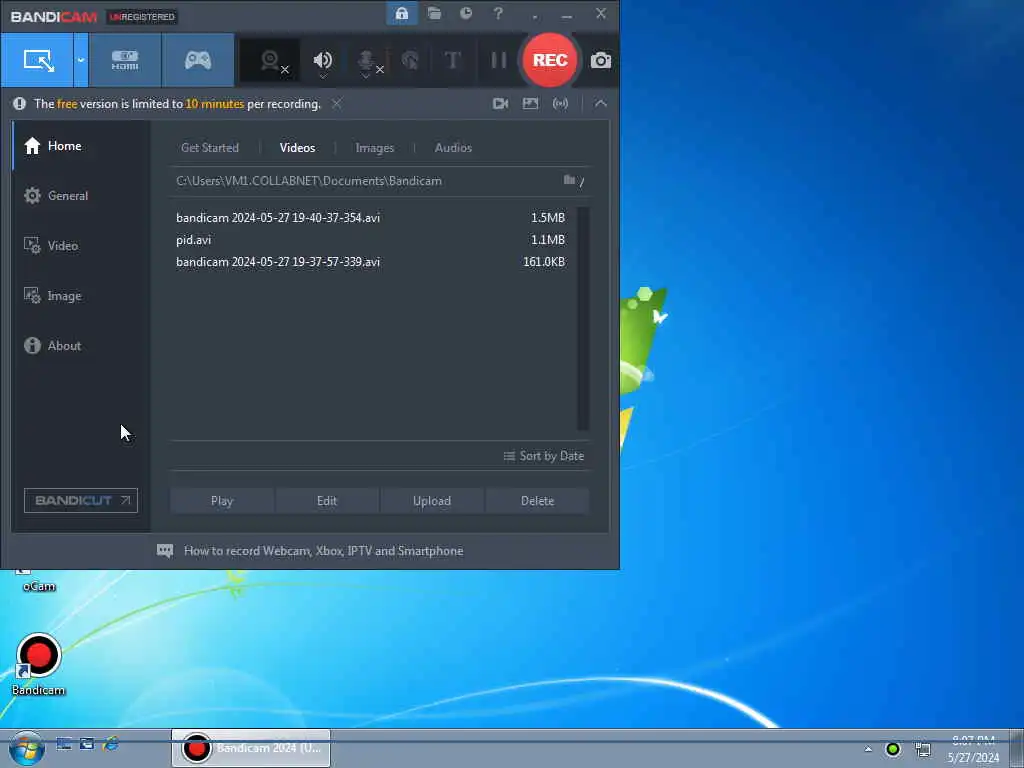Collapse the panel with the up chevron

601,104
